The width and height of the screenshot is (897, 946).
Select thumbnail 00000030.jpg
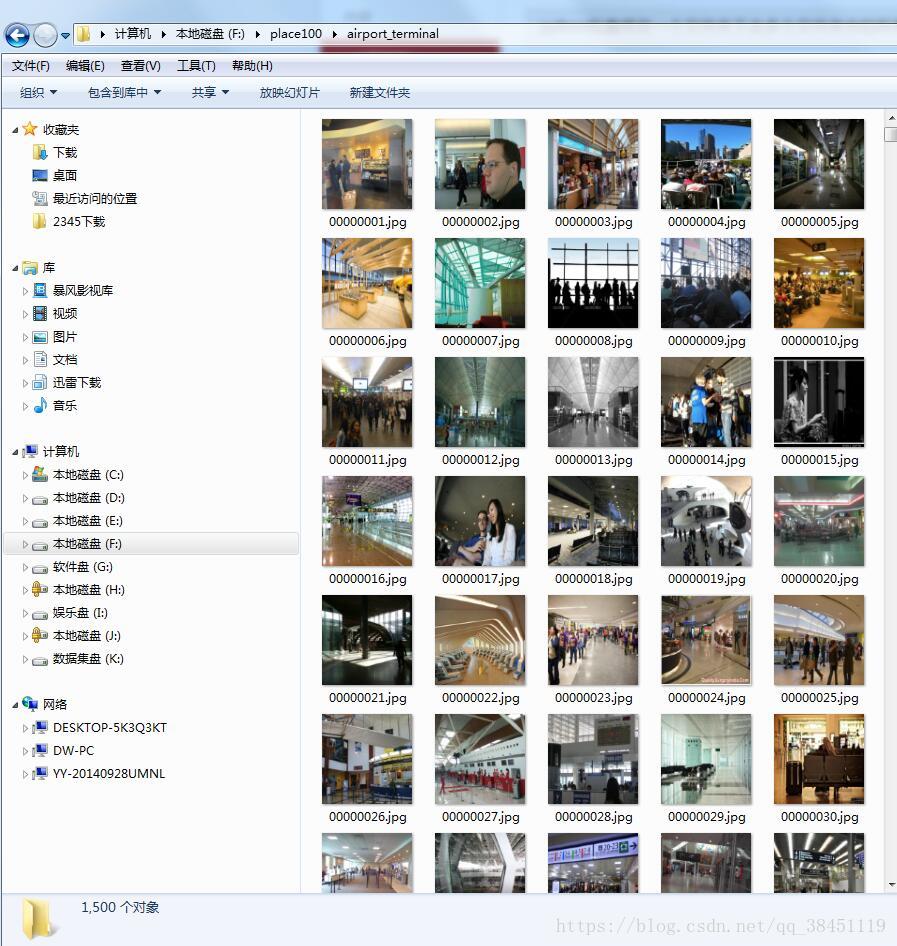click(x=819, y=759)
